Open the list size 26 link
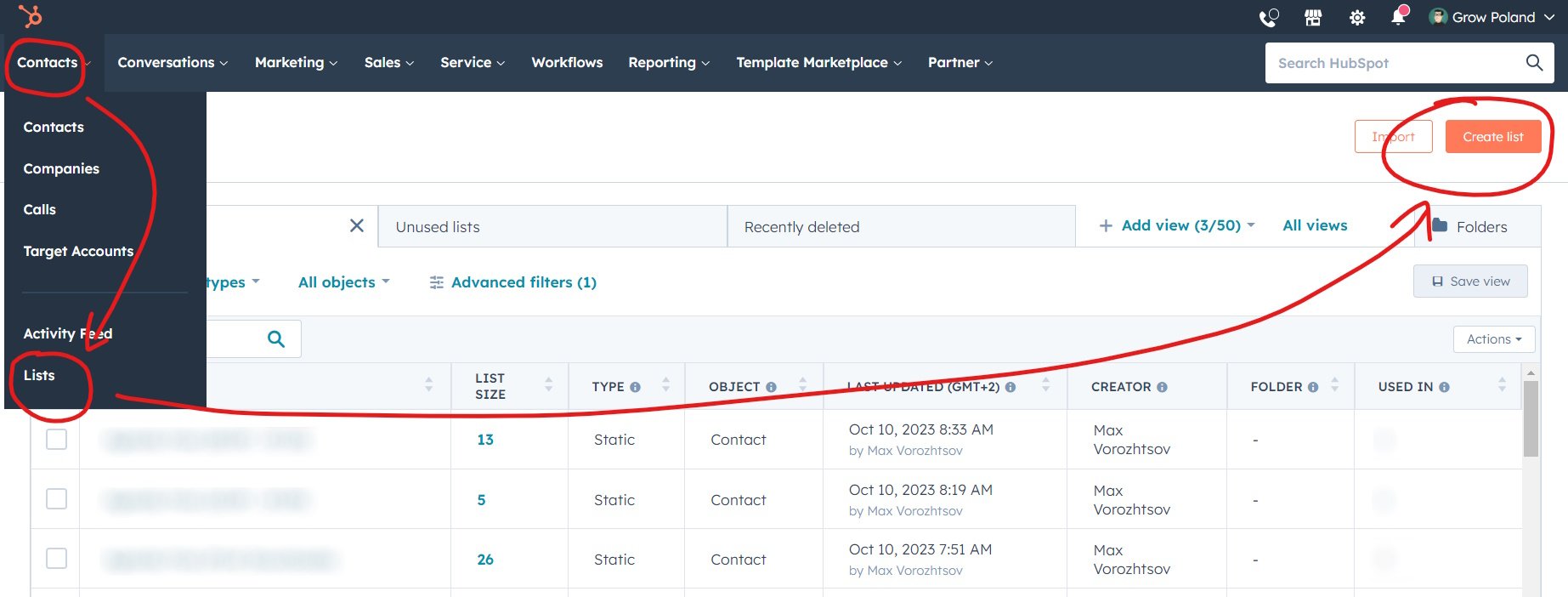 [485, 560]
